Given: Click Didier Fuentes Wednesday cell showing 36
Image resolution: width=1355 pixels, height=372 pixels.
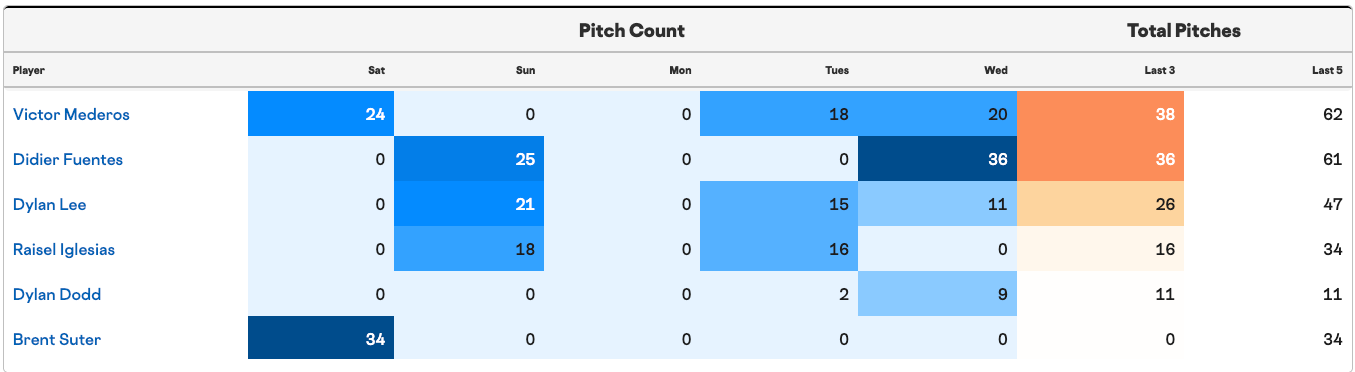Looking at the screenshot, I should [938, 159].
